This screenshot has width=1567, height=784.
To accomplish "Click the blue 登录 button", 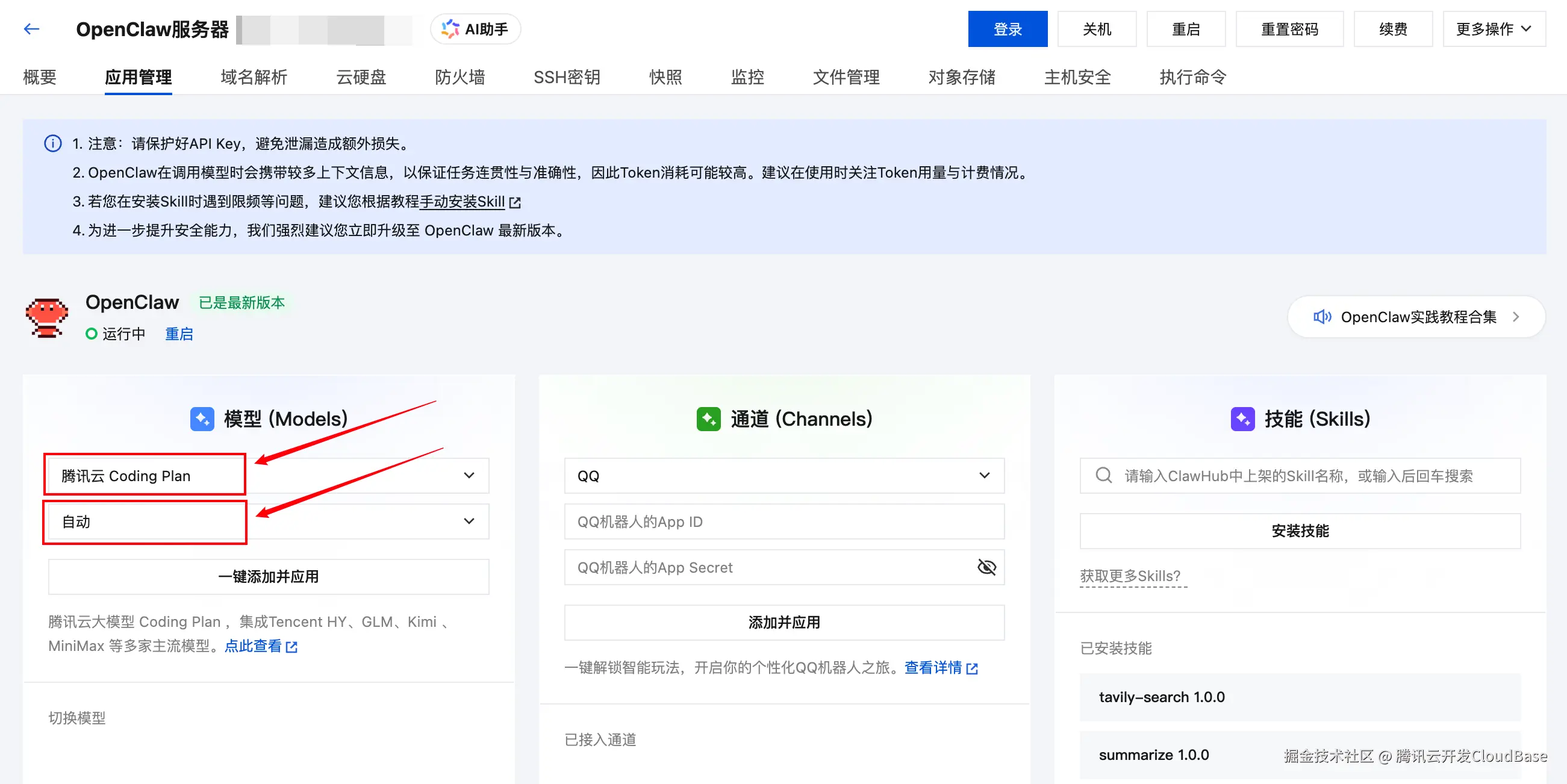I will [x=1008, y=28].
